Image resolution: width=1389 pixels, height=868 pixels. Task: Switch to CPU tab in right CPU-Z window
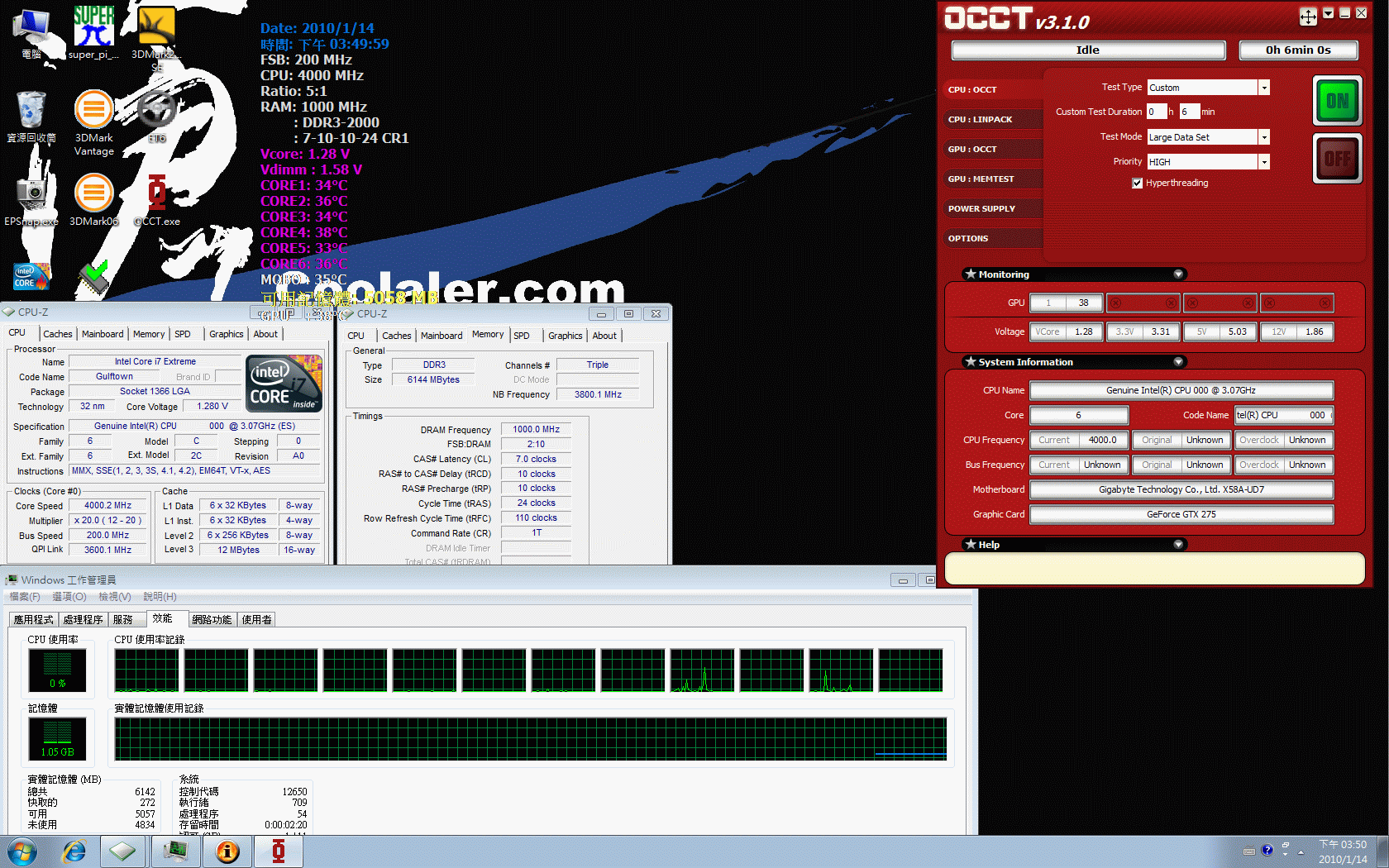(356, 336)
